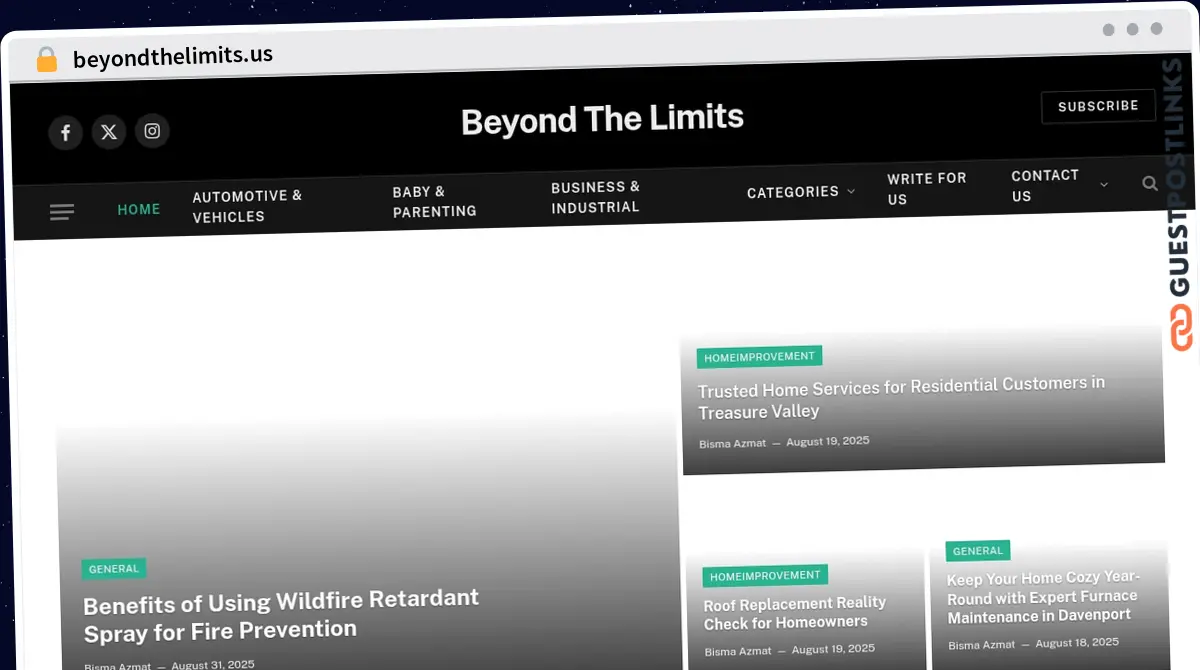Image resolution: width=1200 pixels, height=670 pixels.
Task: Open Business & Industrial menu item
Action: point(595,197)
